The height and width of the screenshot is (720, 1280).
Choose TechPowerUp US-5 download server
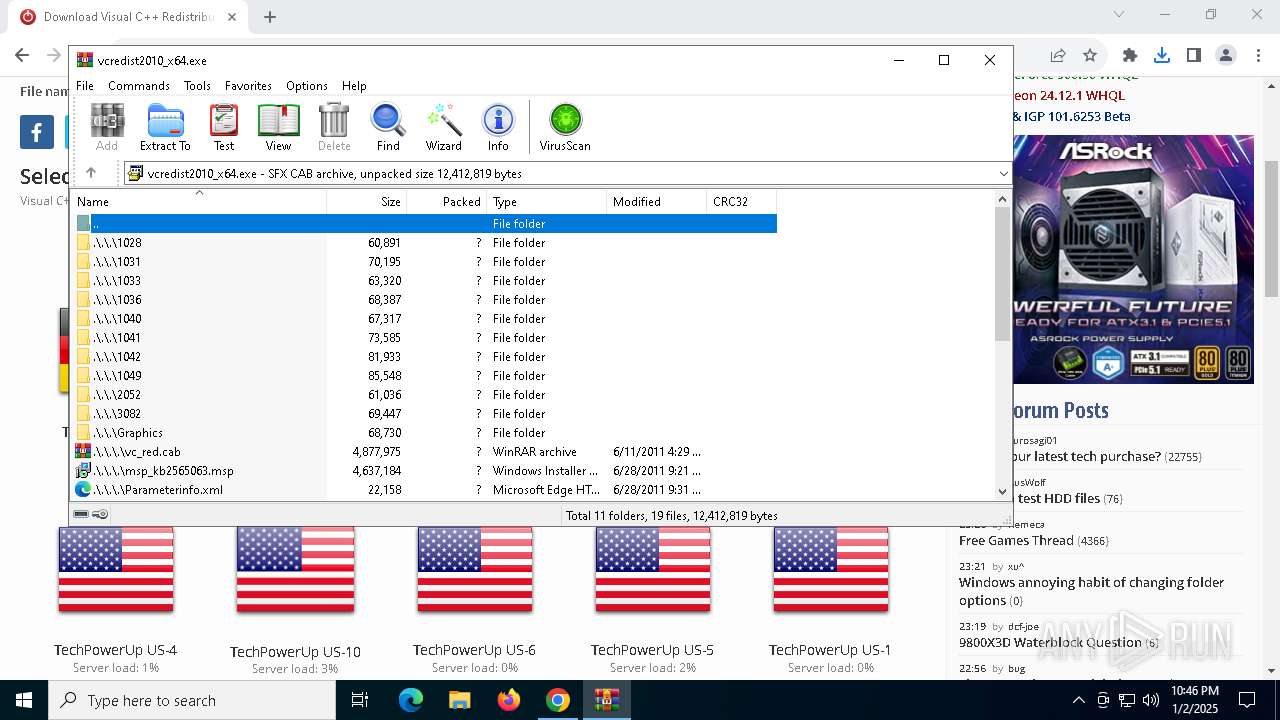[x=652, y=569]
